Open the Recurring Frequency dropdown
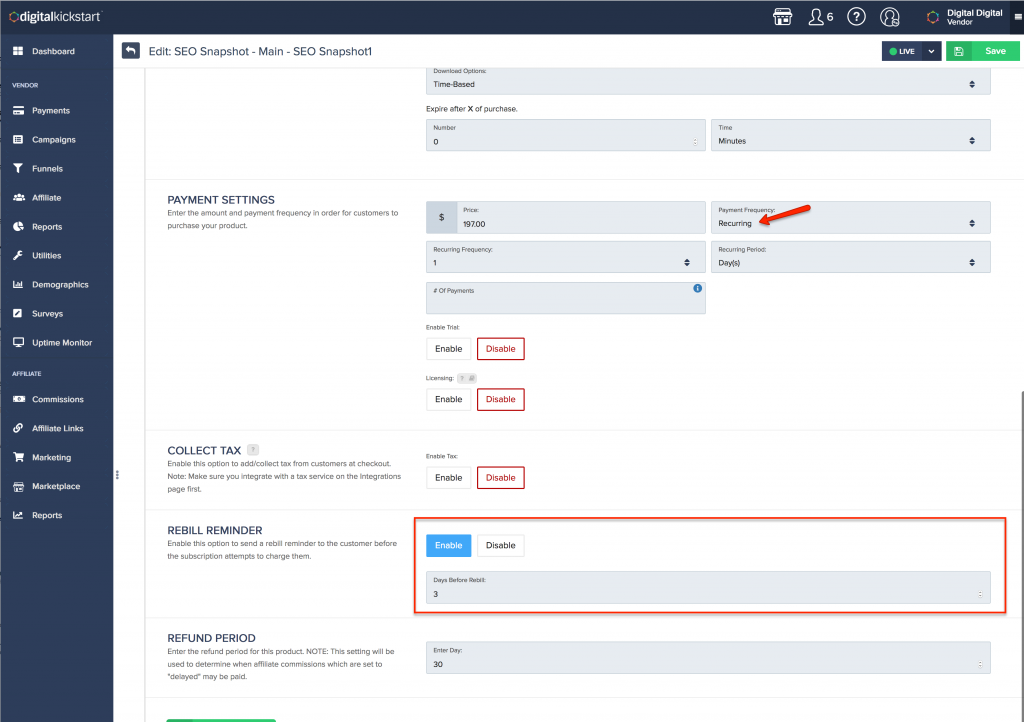The image size is (1024, 722). pyautogui.click(x=566, y=257)
